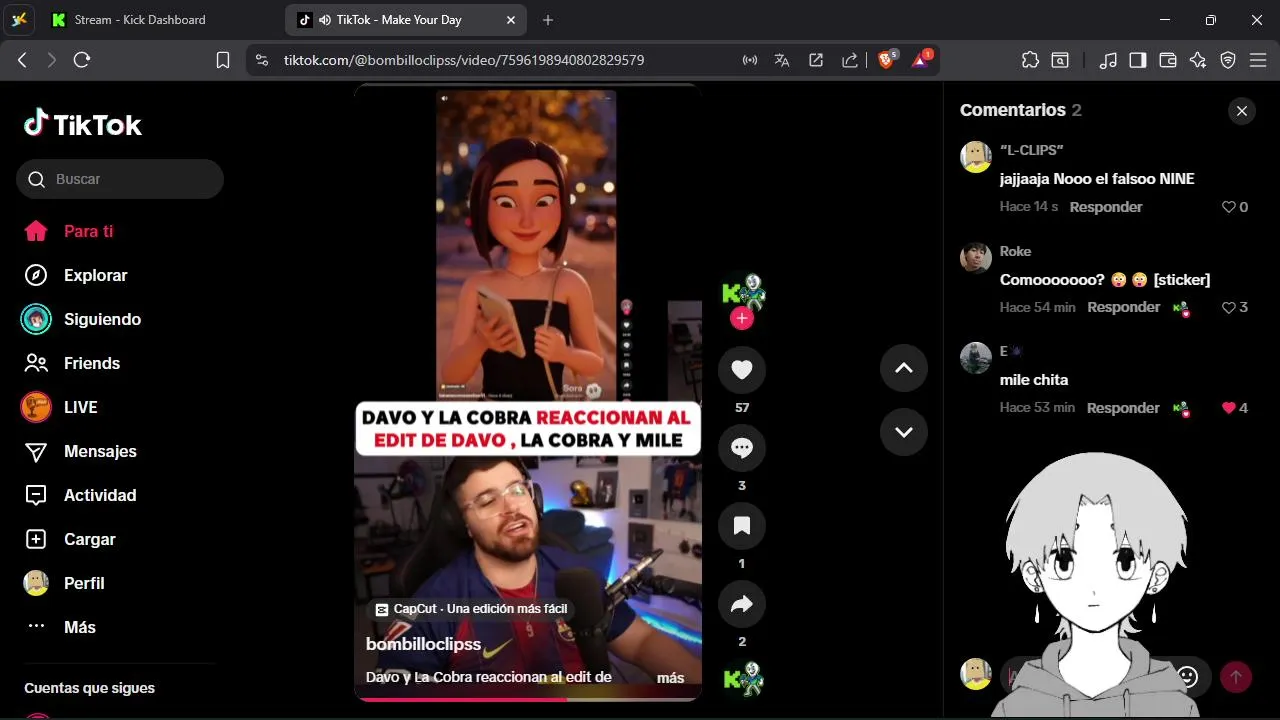Share the video using the arrow icon
Image resolution: width=1280 pixels, height=720 pixels.
tap(742, 604)
